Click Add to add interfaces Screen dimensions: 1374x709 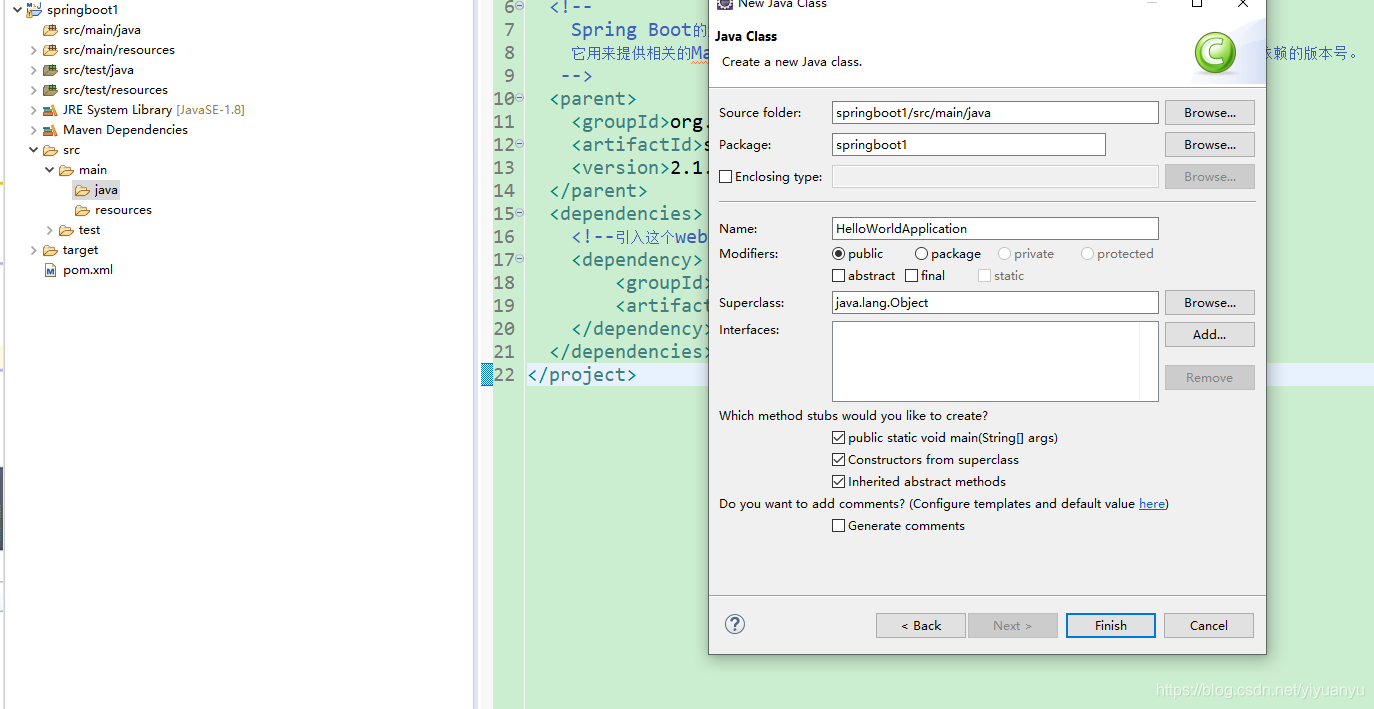1210,335
